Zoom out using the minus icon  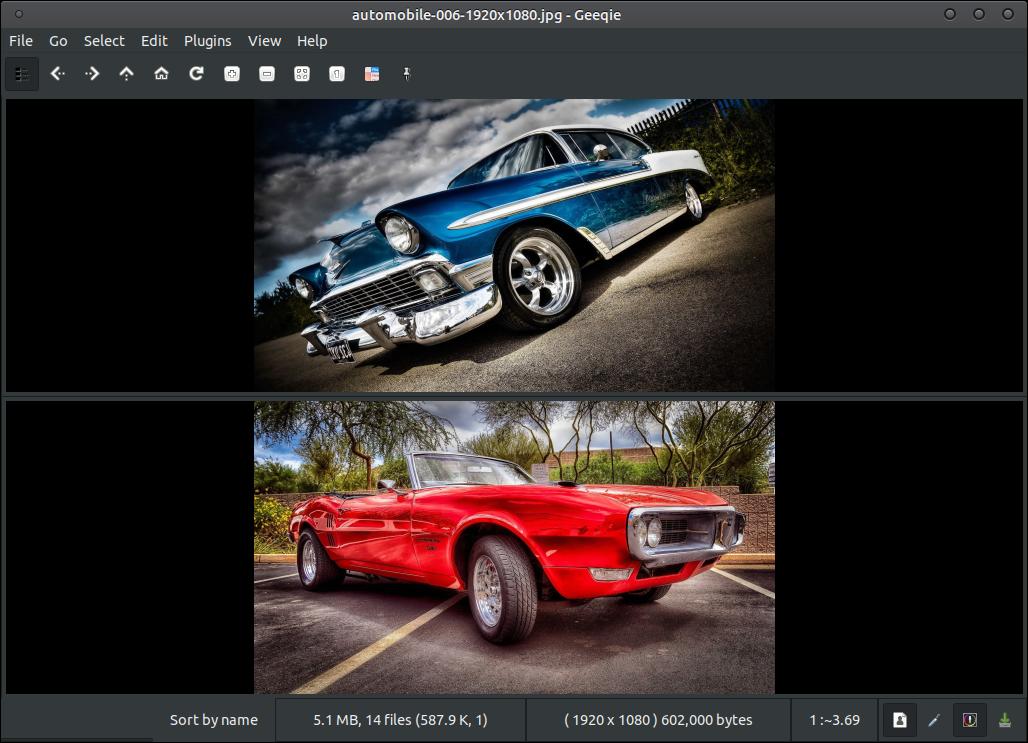click(267, 74)
